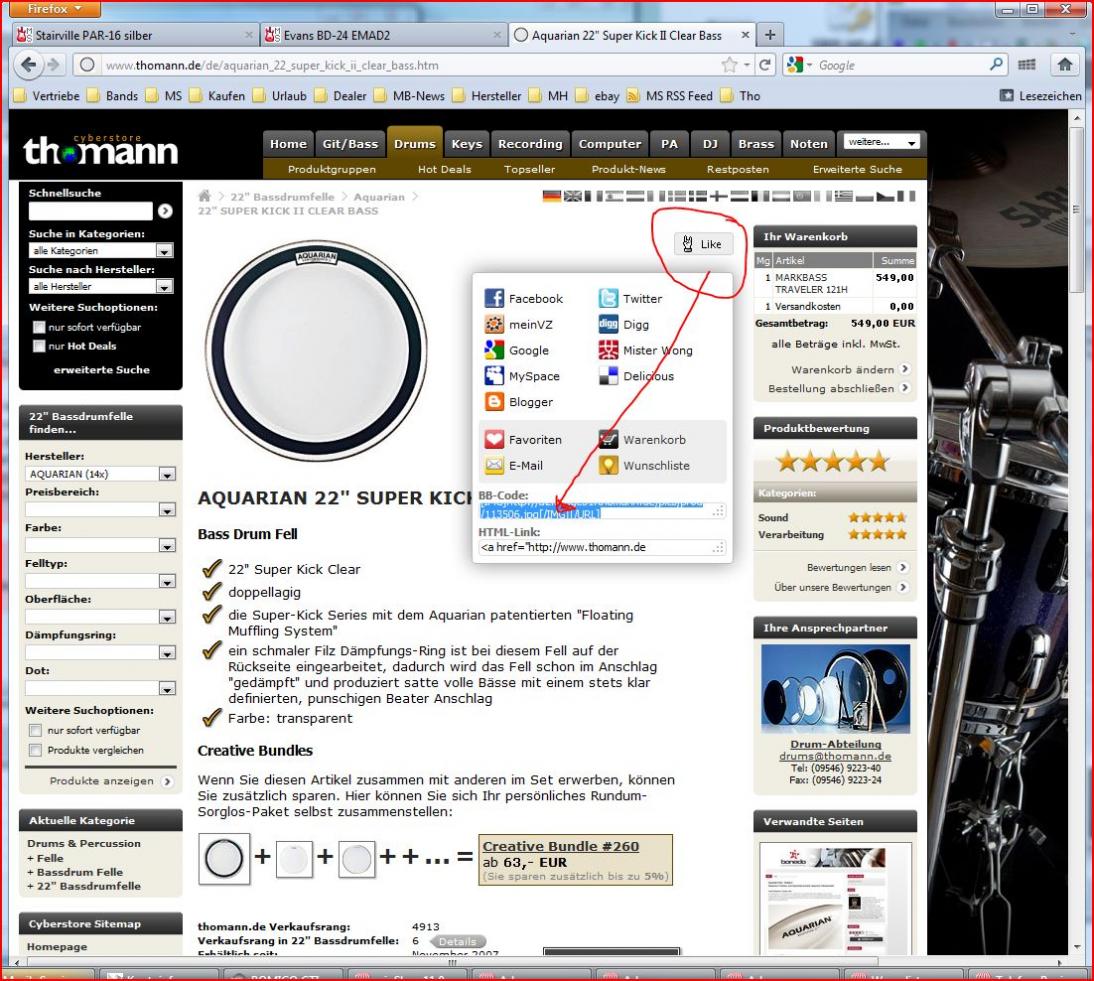Add item to Warenkorb in share popup
Viewport: 1094px width, 981px height.
coord(642,440)
